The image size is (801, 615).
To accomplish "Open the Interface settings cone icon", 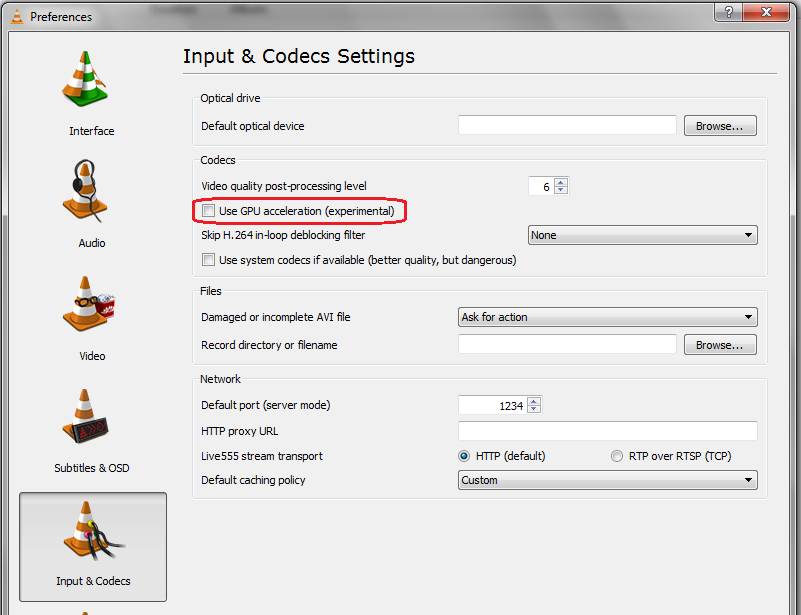I will [x=85, y=79].
